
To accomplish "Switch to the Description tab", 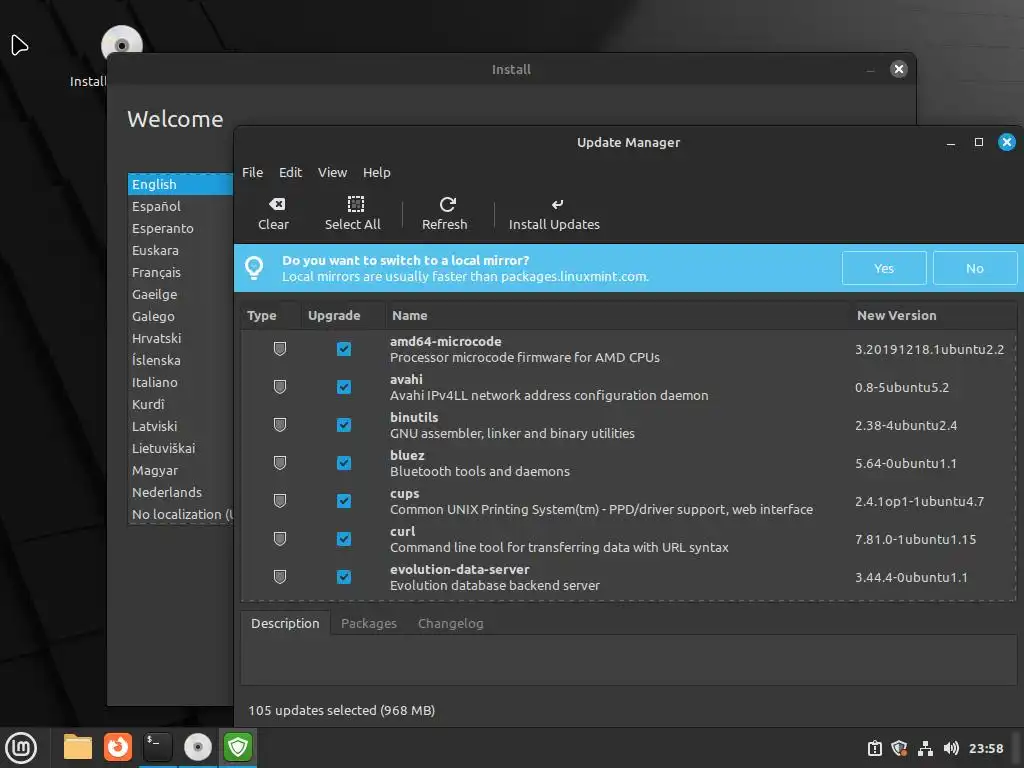I will pyautogui.click(x=285, y=623).
